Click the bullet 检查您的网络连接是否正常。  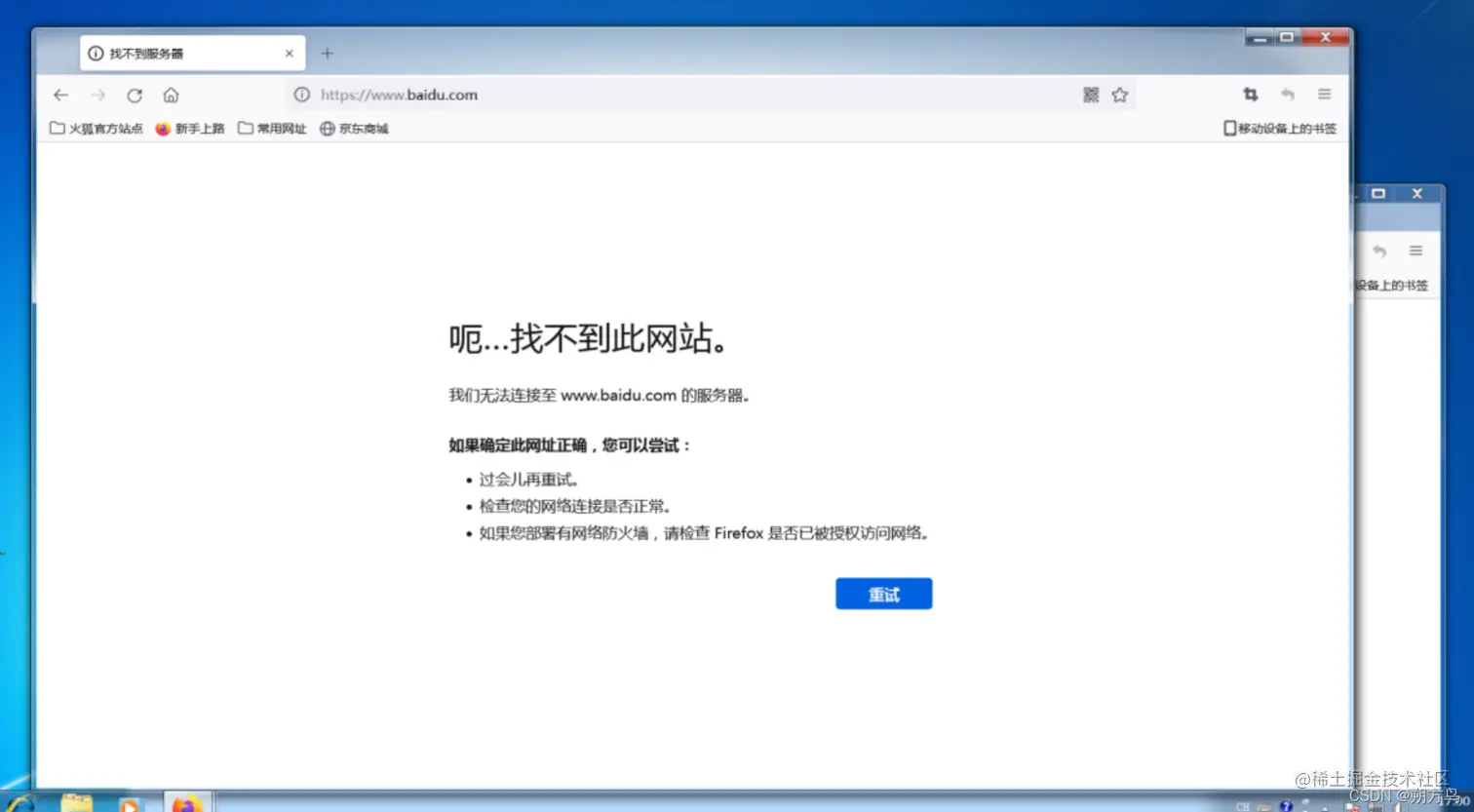(x=575, y=506)
